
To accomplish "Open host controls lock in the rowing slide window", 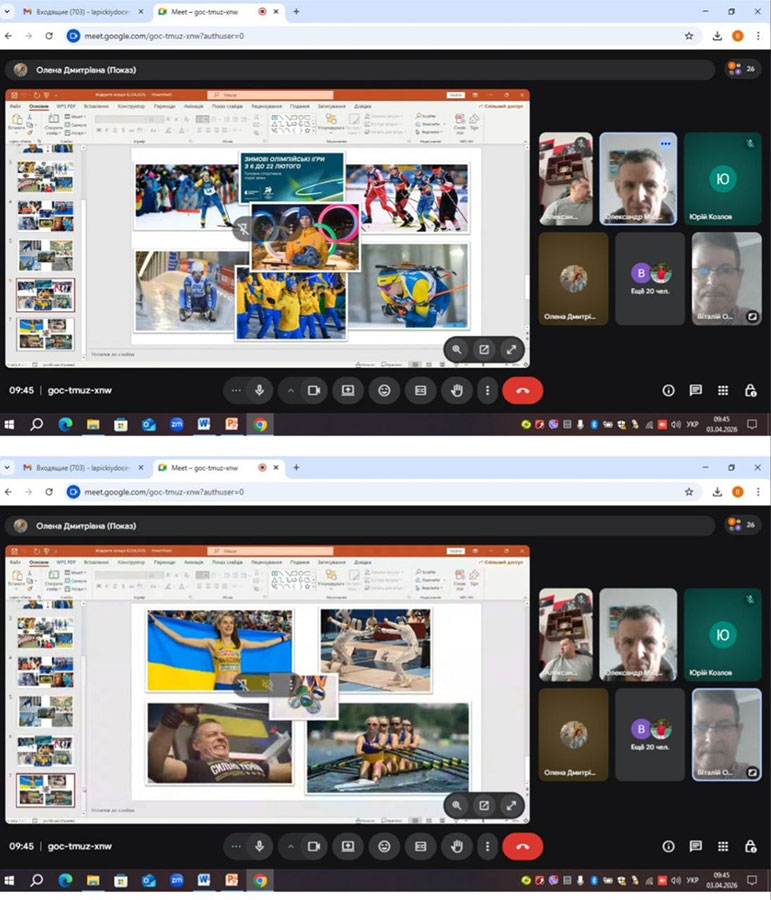I will pos(750,846).
